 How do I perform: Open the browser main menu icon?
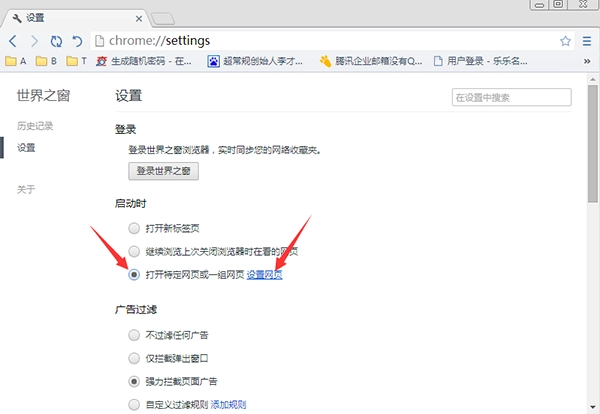pos(586,41)
